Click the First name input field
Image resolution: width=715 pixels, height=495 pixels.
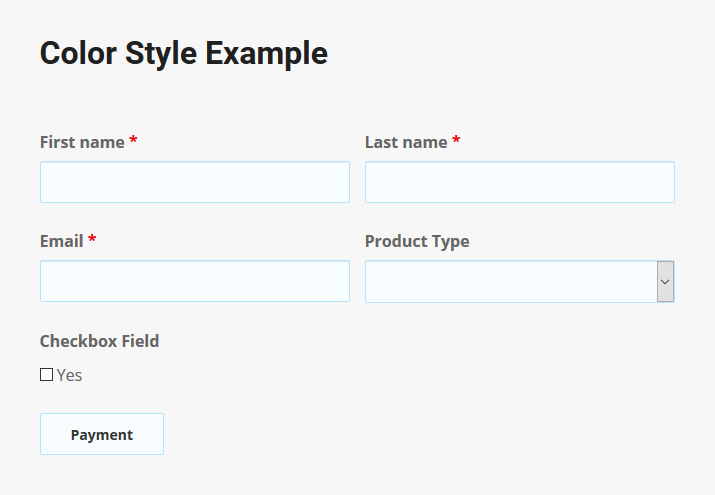(x=195, y=182)
